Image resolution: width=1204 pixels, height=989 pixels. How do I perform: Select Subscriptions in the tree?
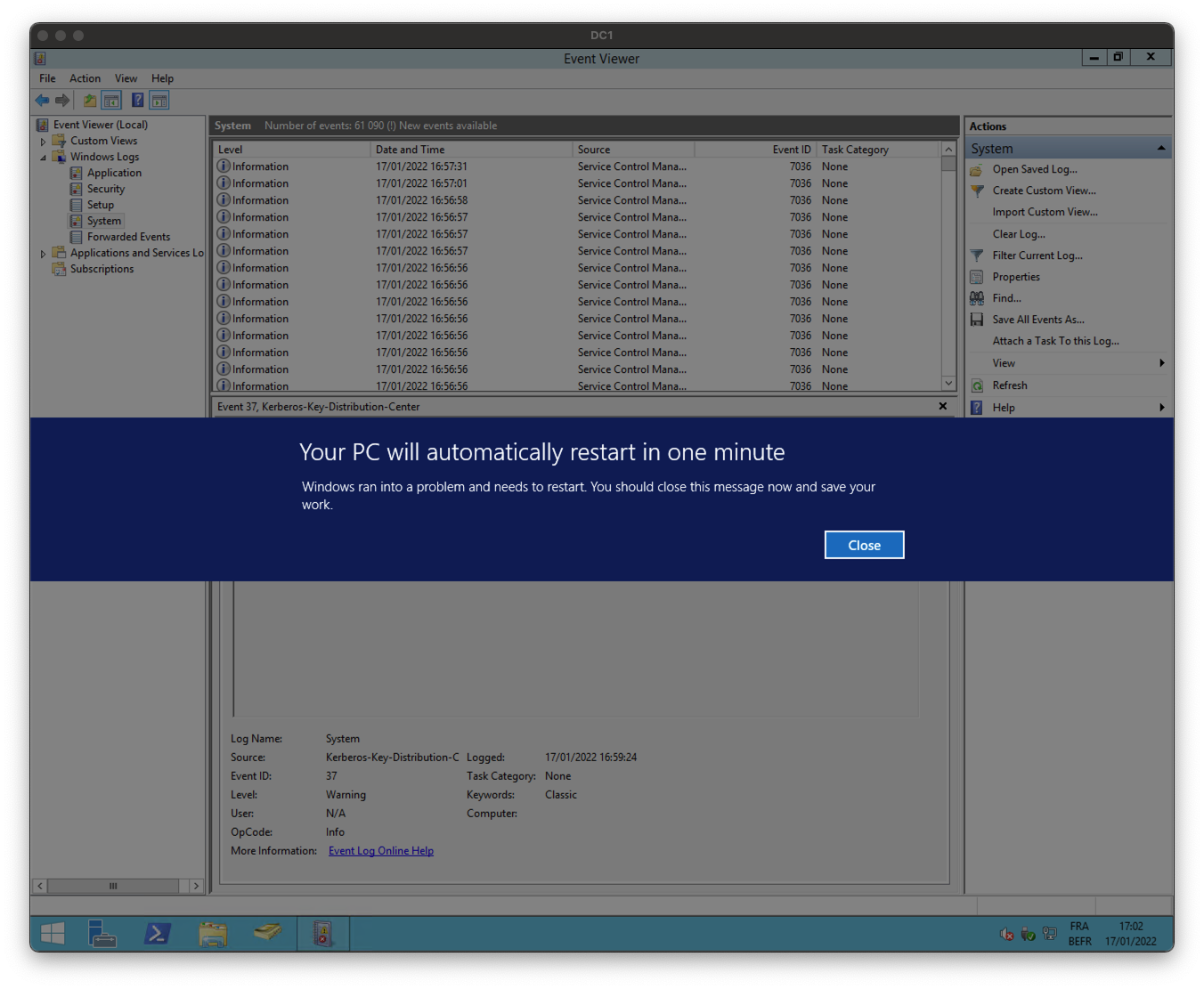(102, 270)
